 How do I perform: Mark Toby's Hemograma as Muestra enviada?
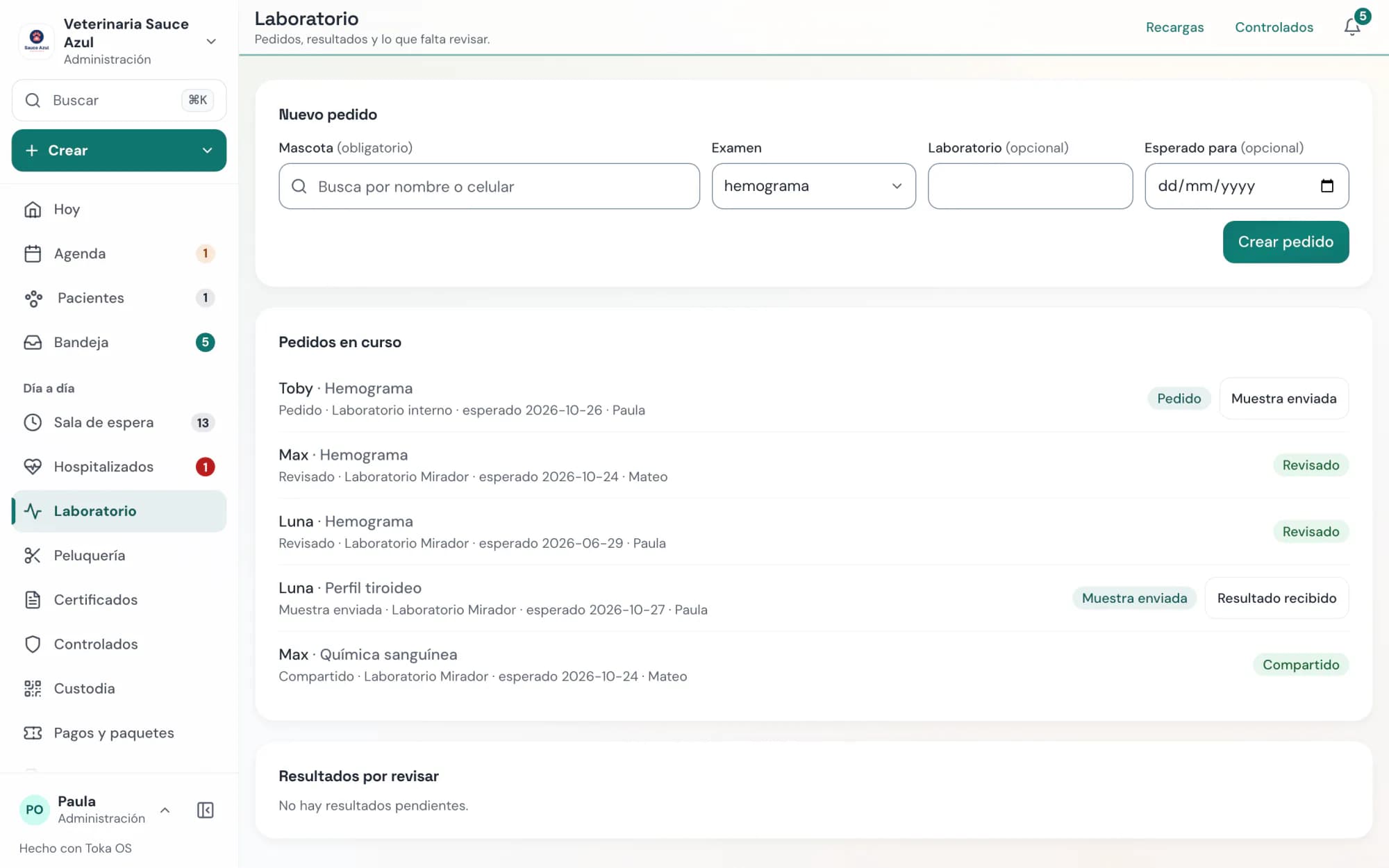click(x=1283, y=399)
